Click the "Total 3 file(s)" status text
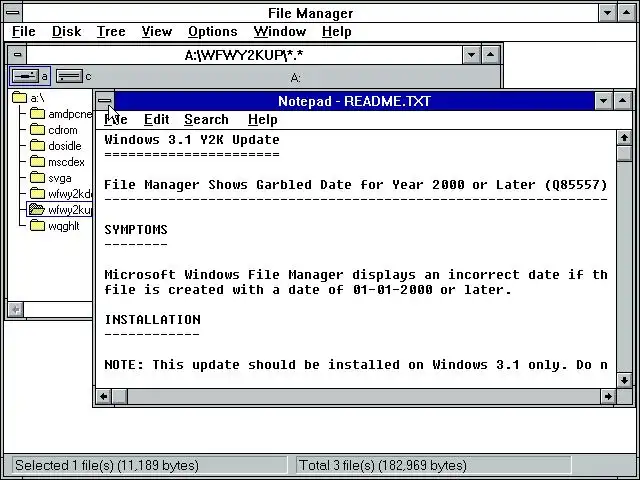Viewport: 640px width, 480px height. point(382,465)
